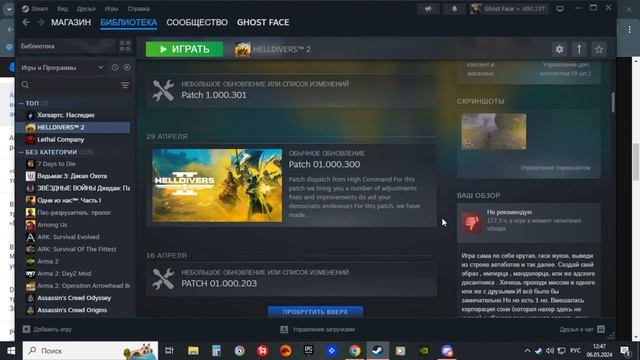This screenshot has height=360, width=640.
Task: Click the back navigation arrow in Steam
Action: click(x=26, y=22)
